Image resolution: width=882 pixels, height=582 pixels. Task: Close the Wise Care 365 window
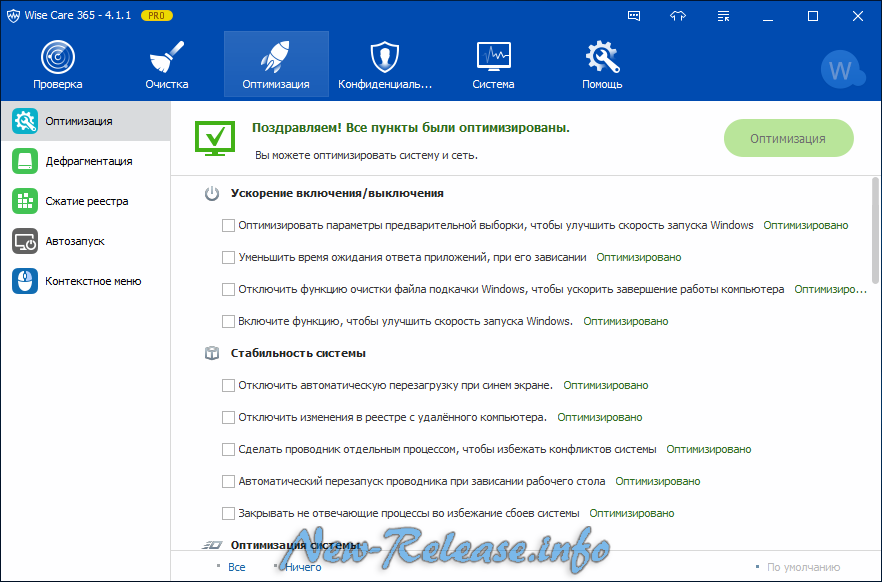858,16
